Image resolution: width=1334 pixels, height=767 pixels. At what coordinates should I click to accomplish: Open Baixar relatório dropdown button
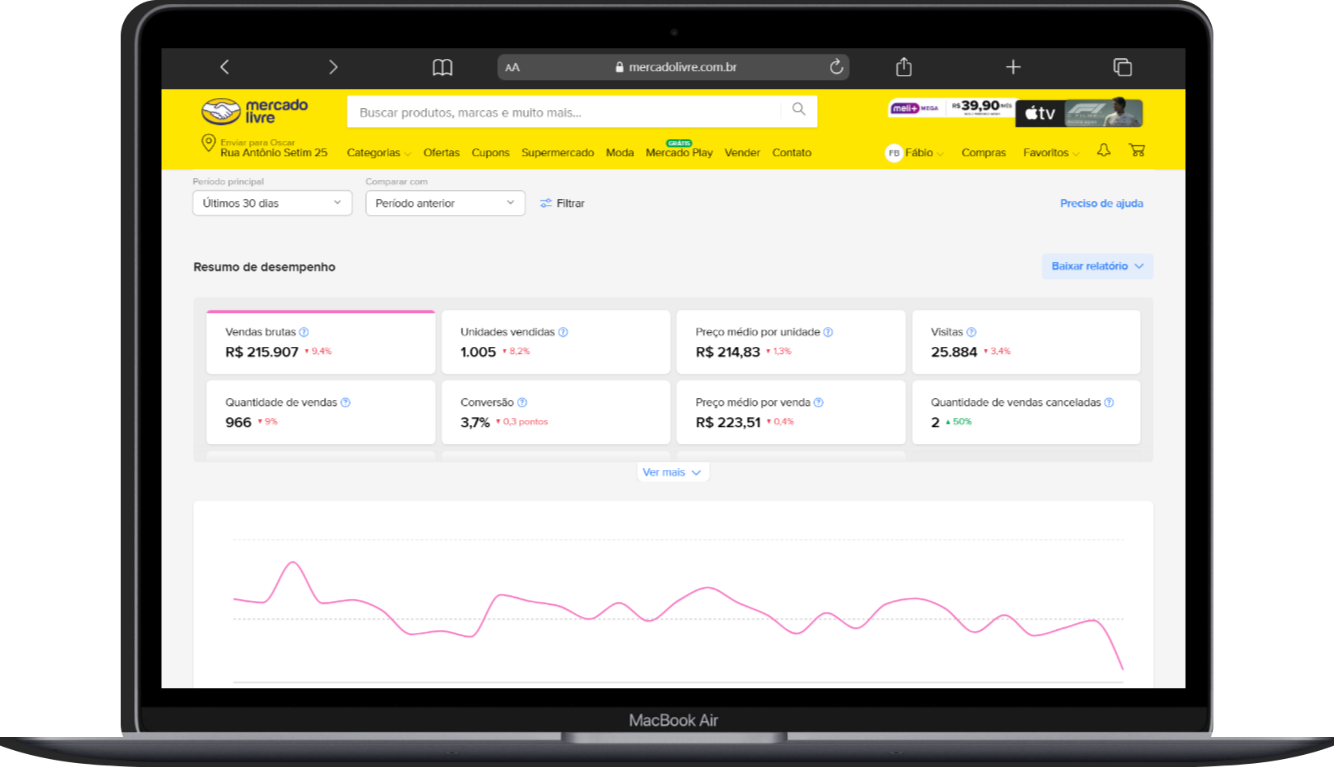(1097, 266)
